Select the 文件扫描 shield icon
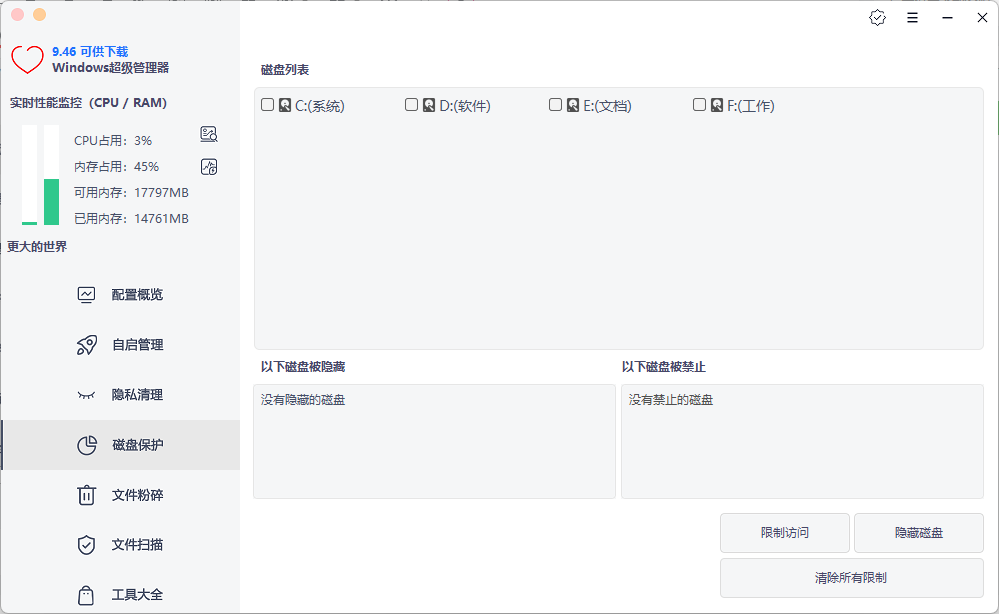The height and width of the screenshot is (614, 999). pos(87,544)
